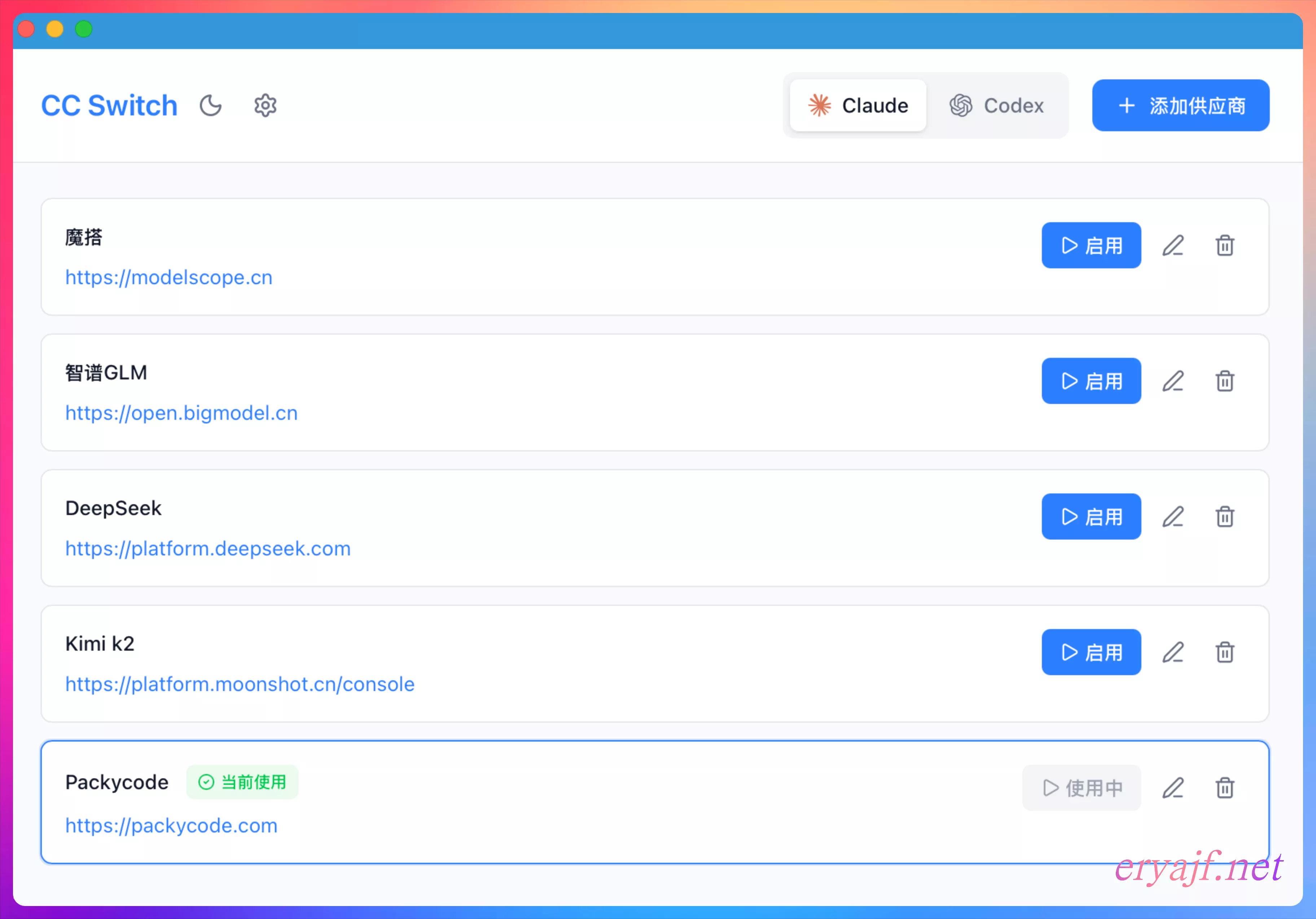Screen dimensions: 1316x919
Task: Edit the Packycode provider entry
Action: point(1173,788)
